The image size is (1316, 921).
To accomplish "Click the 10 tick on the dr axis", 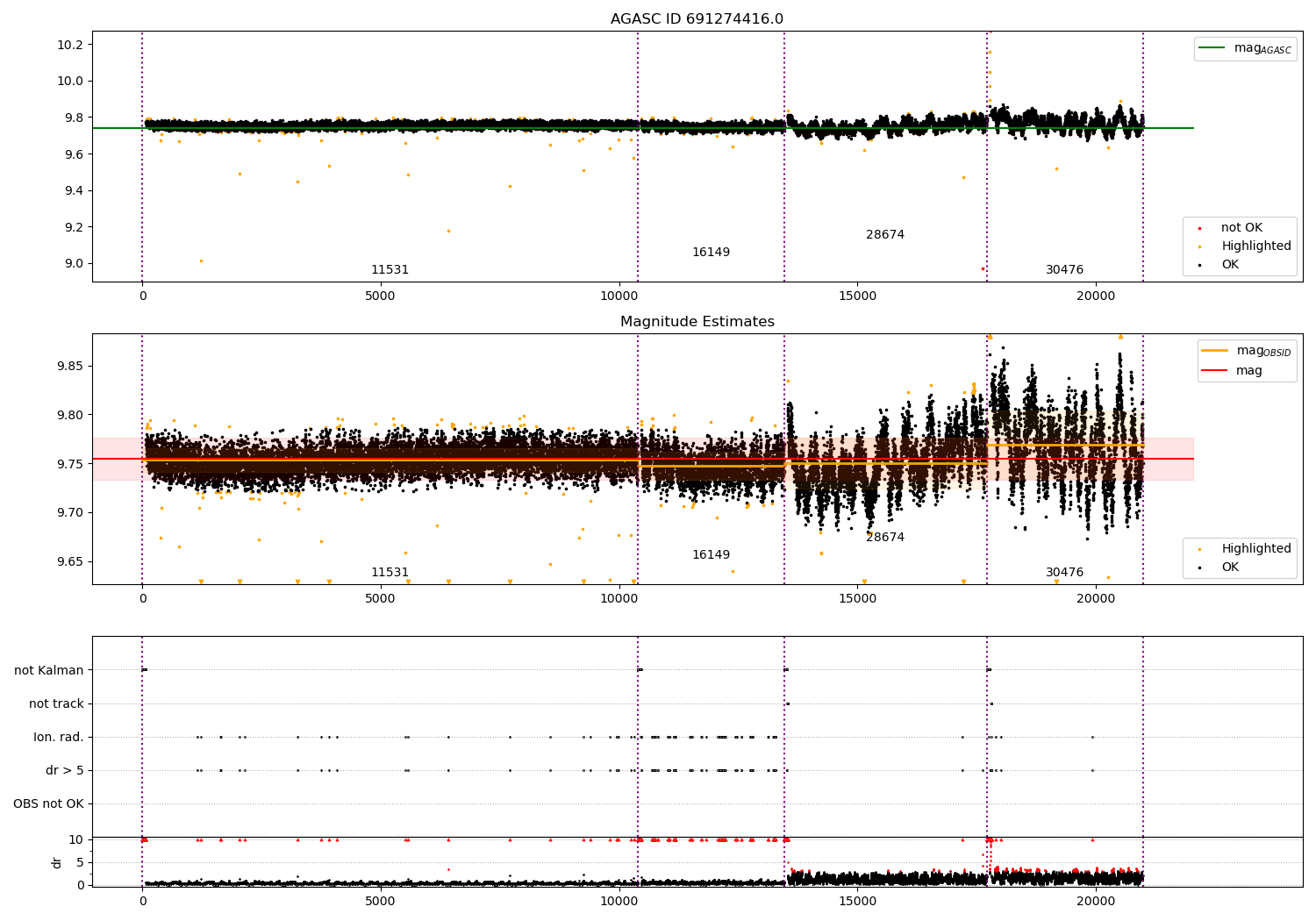I will pos(76,839).
